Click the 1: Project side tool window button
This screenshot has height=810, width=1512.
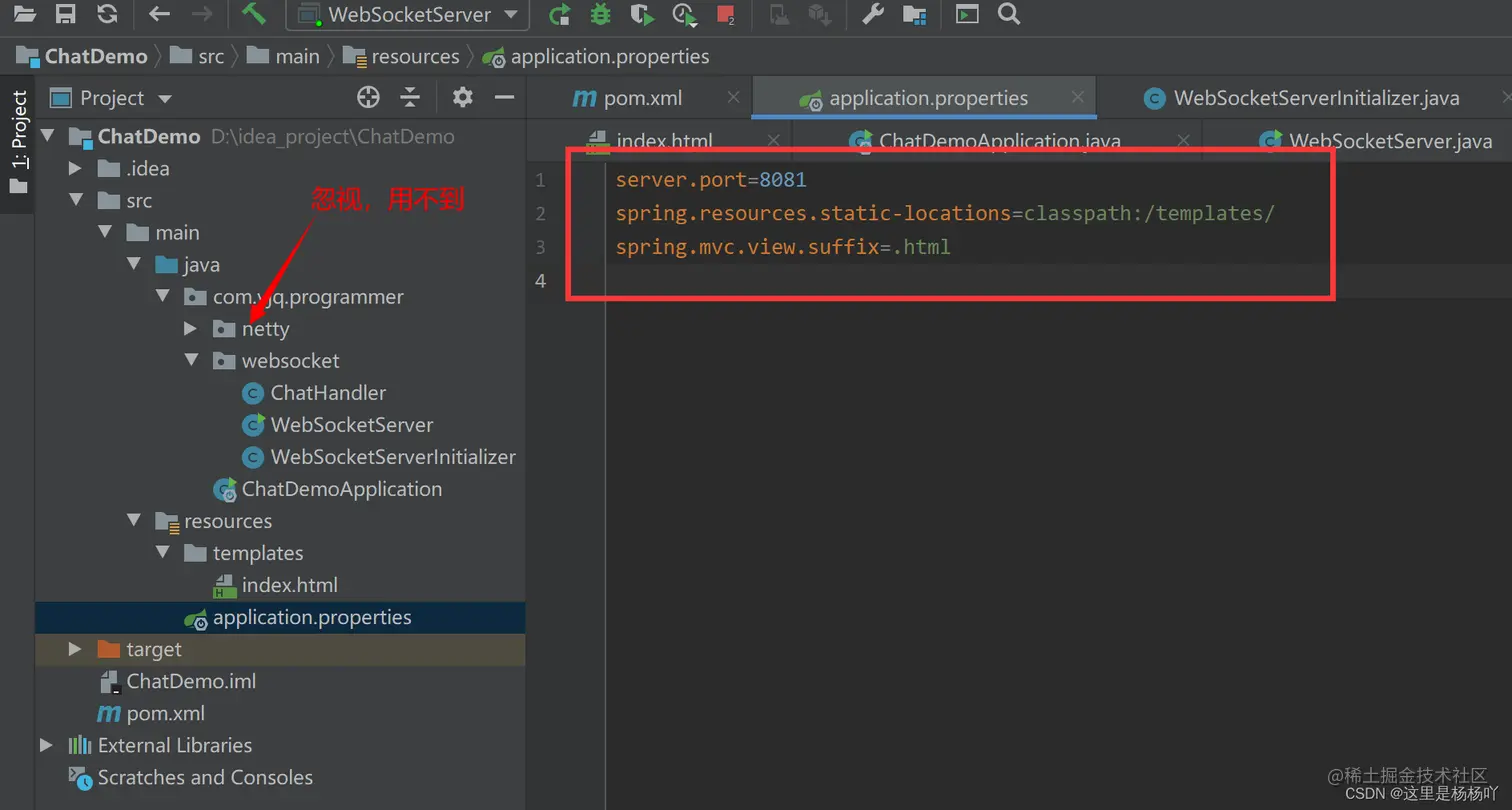coord(18,144)
